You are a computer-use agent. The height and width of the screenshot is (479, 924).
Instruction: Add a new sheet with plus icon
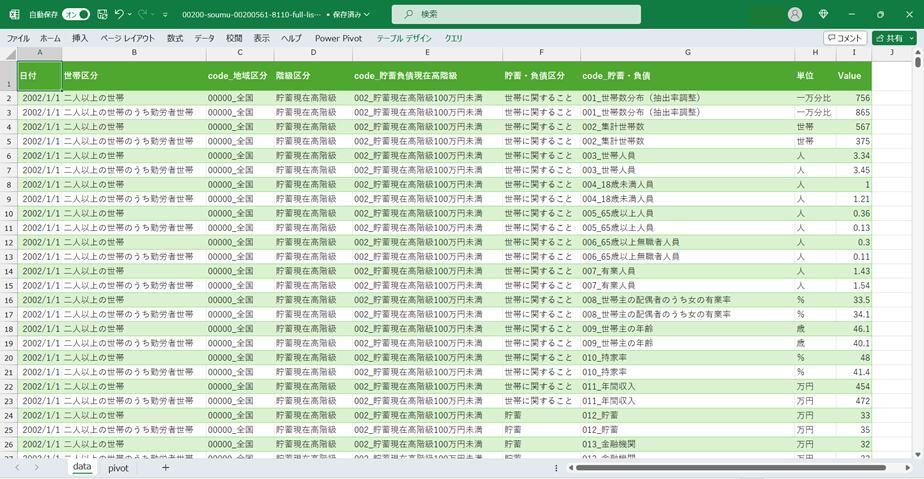coord(166,467)
